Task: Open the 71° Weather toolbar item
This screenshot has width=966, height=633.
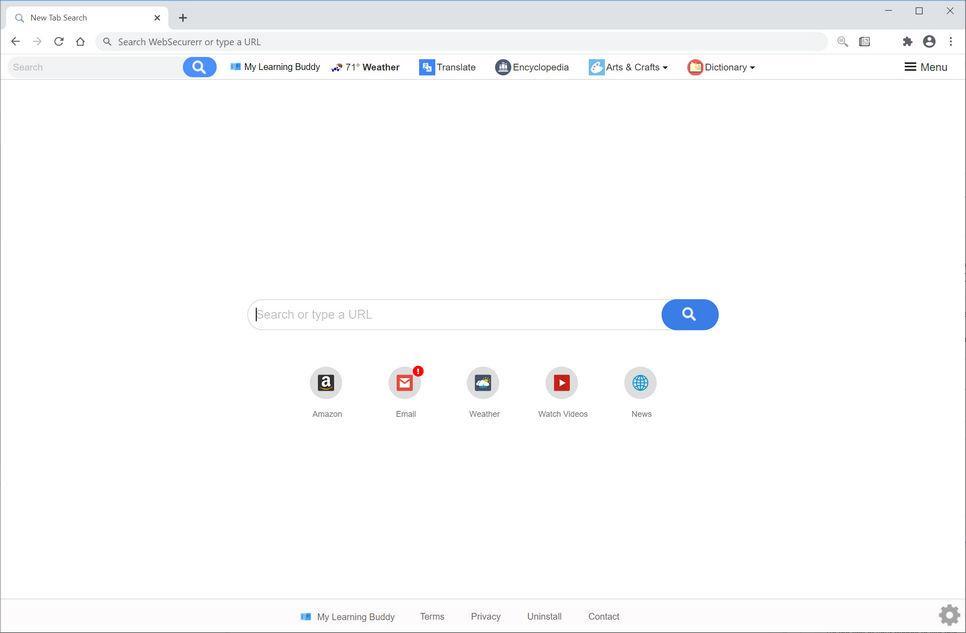Action: click(365, 67)
